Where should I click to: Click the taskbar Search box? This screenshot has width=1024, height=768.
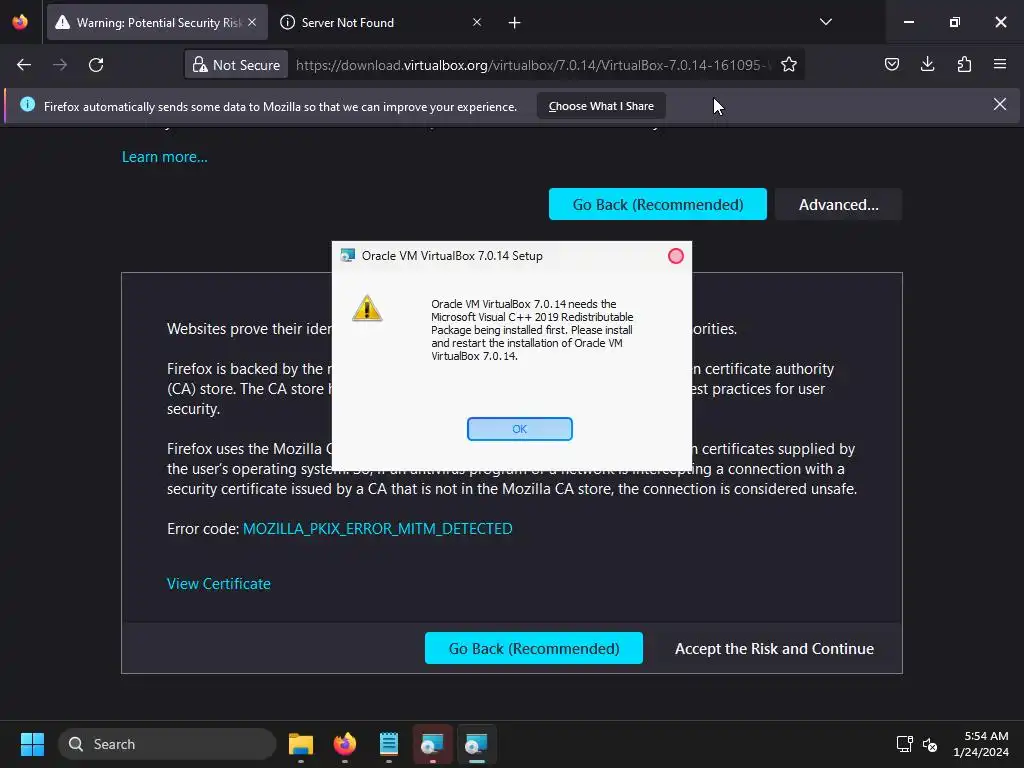pos(167,744)
